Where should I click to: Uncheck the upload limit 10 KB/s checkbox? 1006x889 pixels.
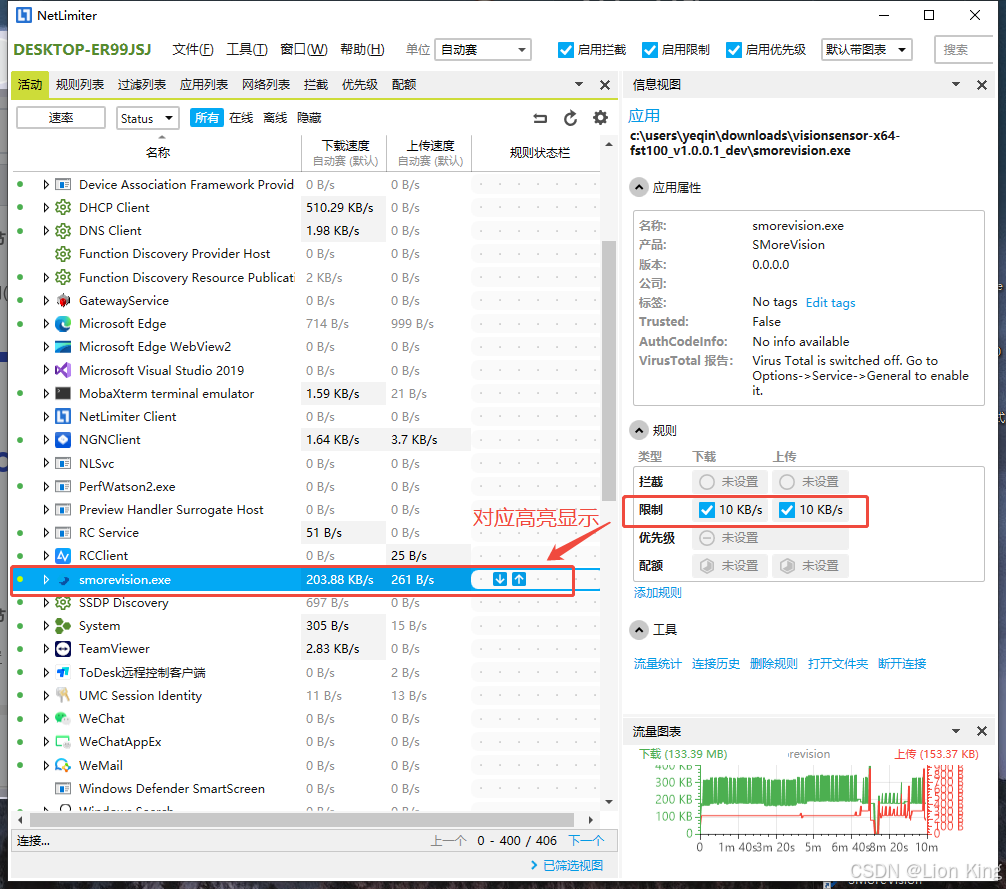point(787,510)
